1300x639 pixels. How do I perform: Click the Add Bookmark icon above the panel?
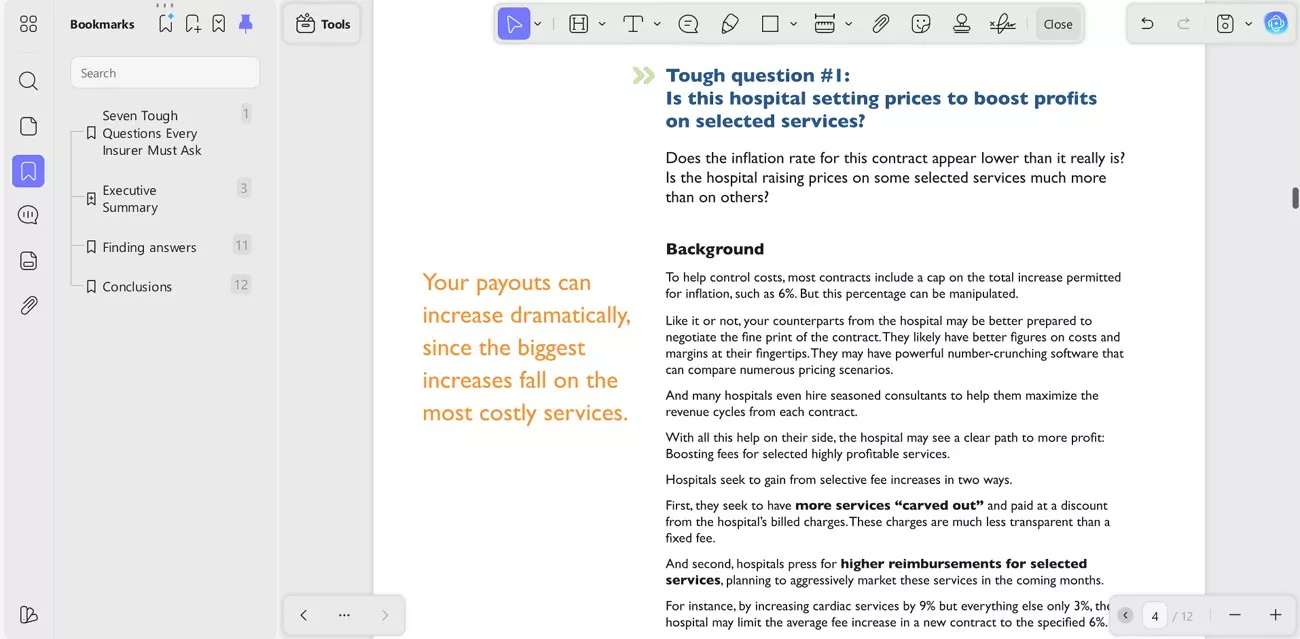[192, 23]
